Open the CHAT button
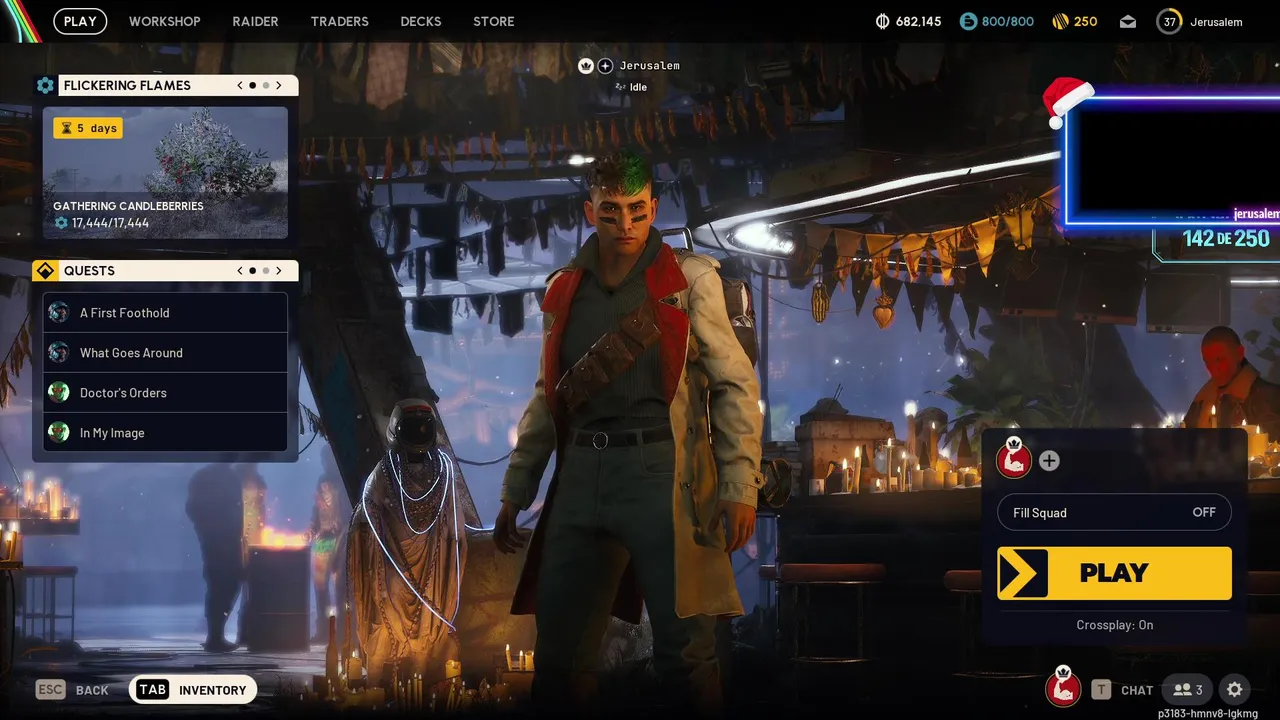Image resolution: width=1280 pixels, height=720 pixels. pos(1122,690)
